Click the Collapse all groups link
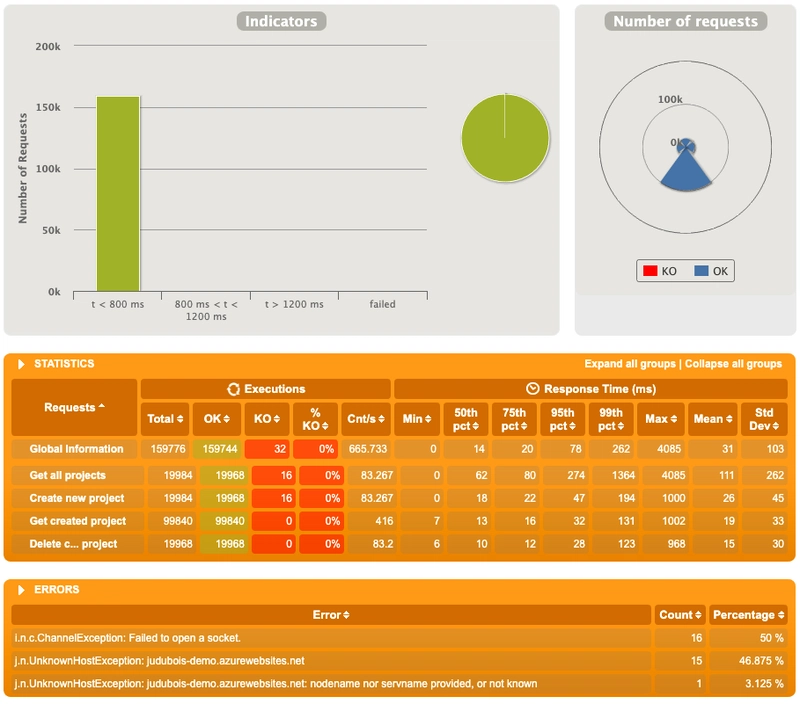Screen dimensions: 800x704 point(732,364)
